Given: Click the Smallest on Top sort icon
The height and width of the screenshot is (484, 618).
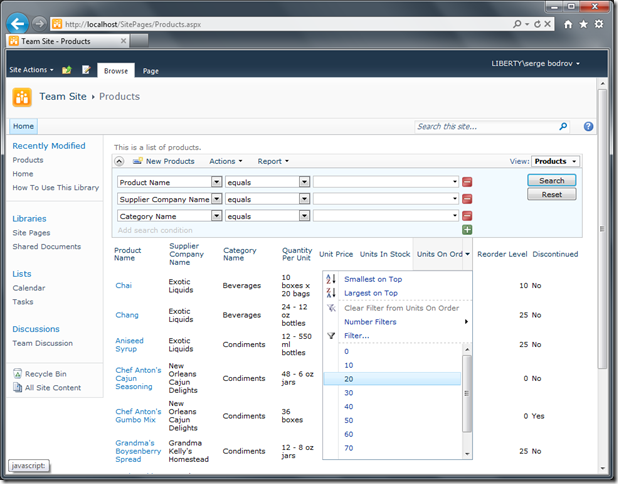Looking at the screenshot, I should click(331, 279).
